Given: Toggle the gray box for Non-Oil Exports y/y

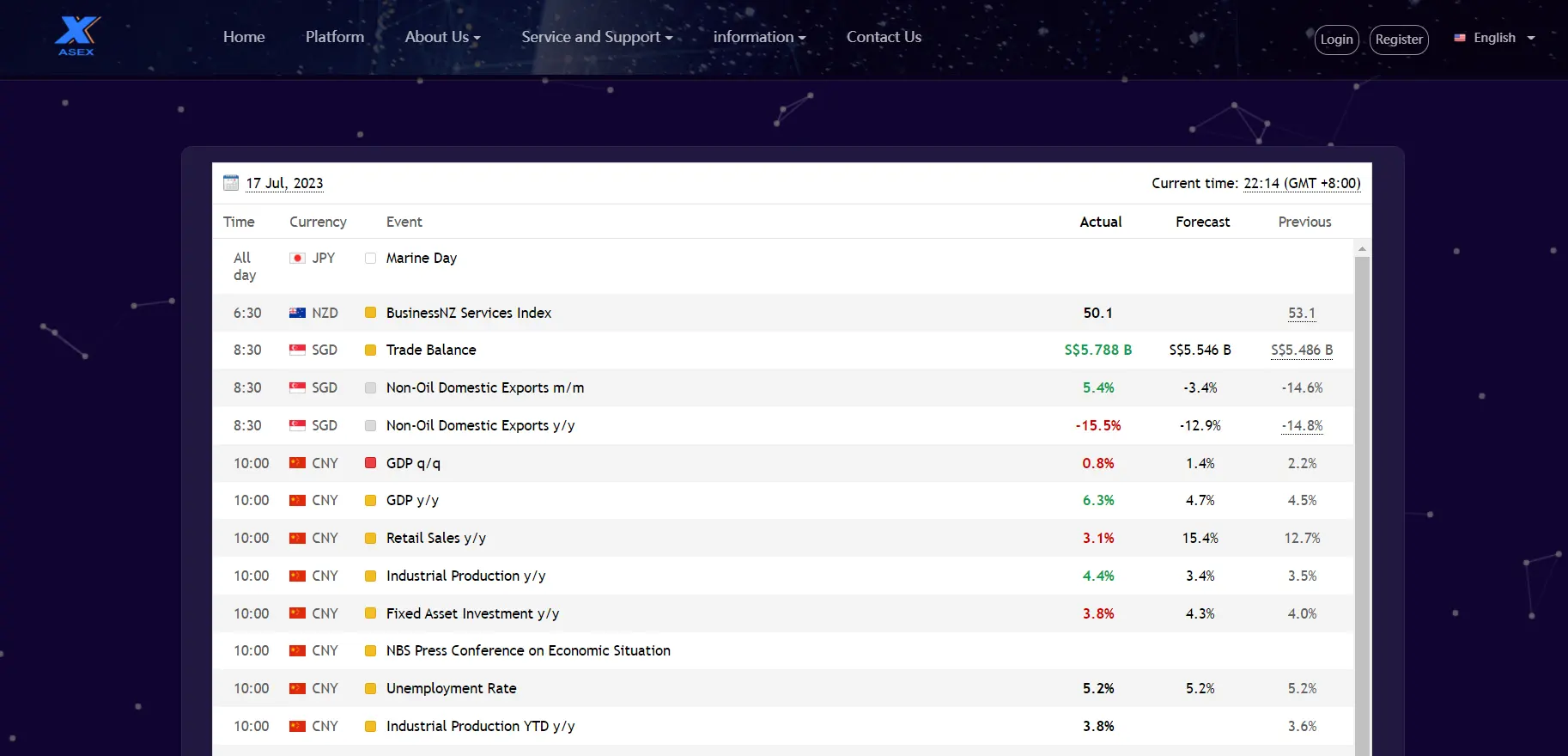Looking at the screenshot, I should point(370,425).
